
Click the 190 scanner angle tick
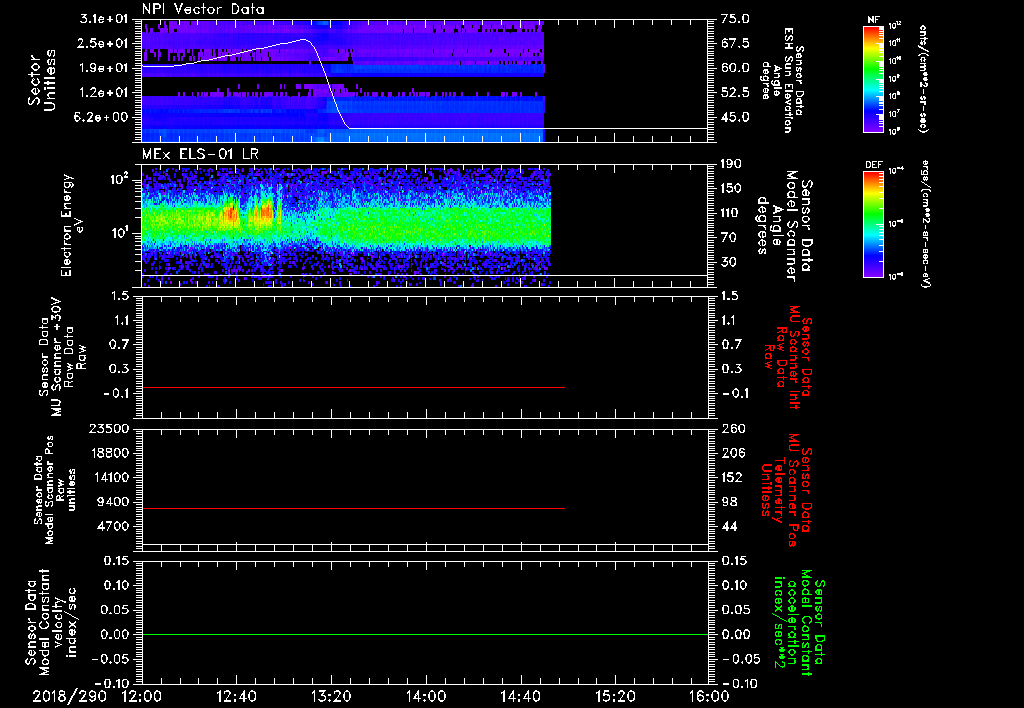pos(731,164)
